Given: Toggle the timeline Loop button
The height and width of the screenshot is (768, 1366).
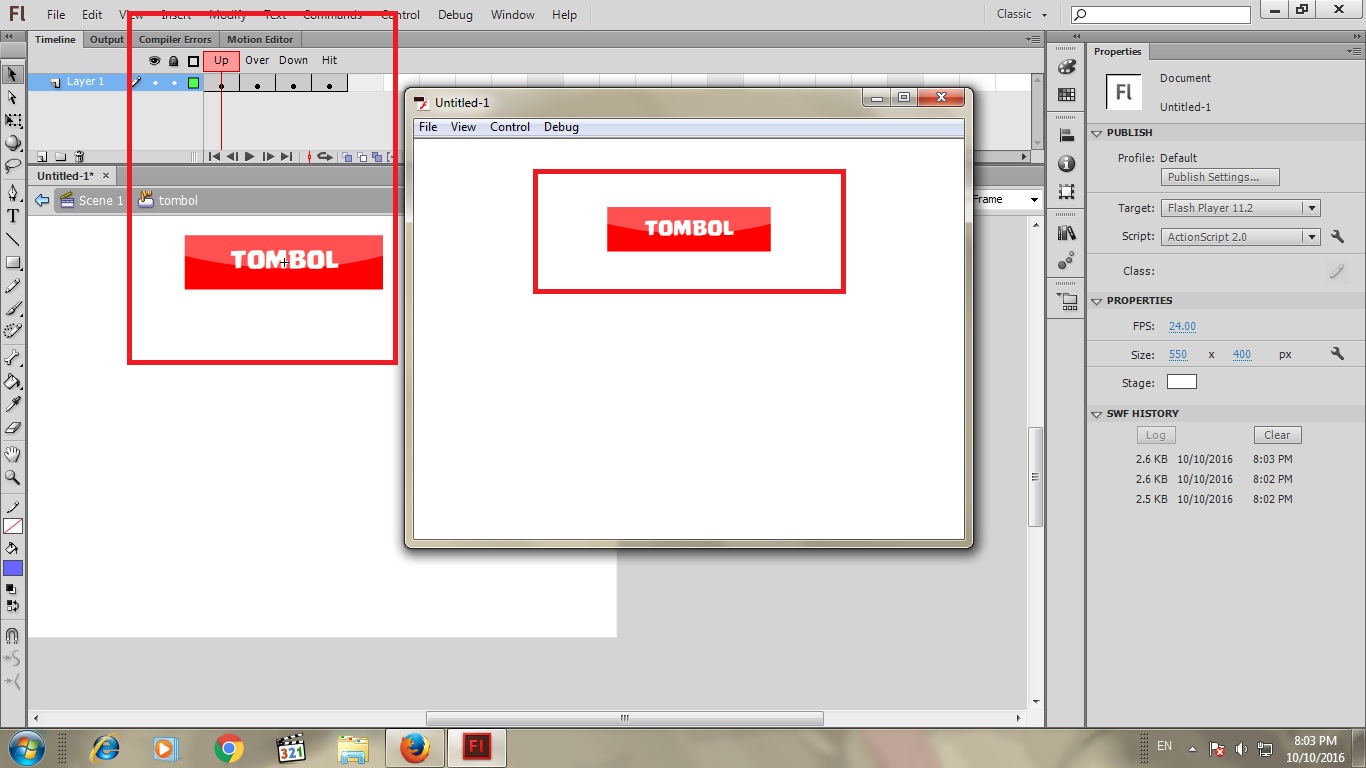Looking at the screenshot, I should tap(324, 157).
